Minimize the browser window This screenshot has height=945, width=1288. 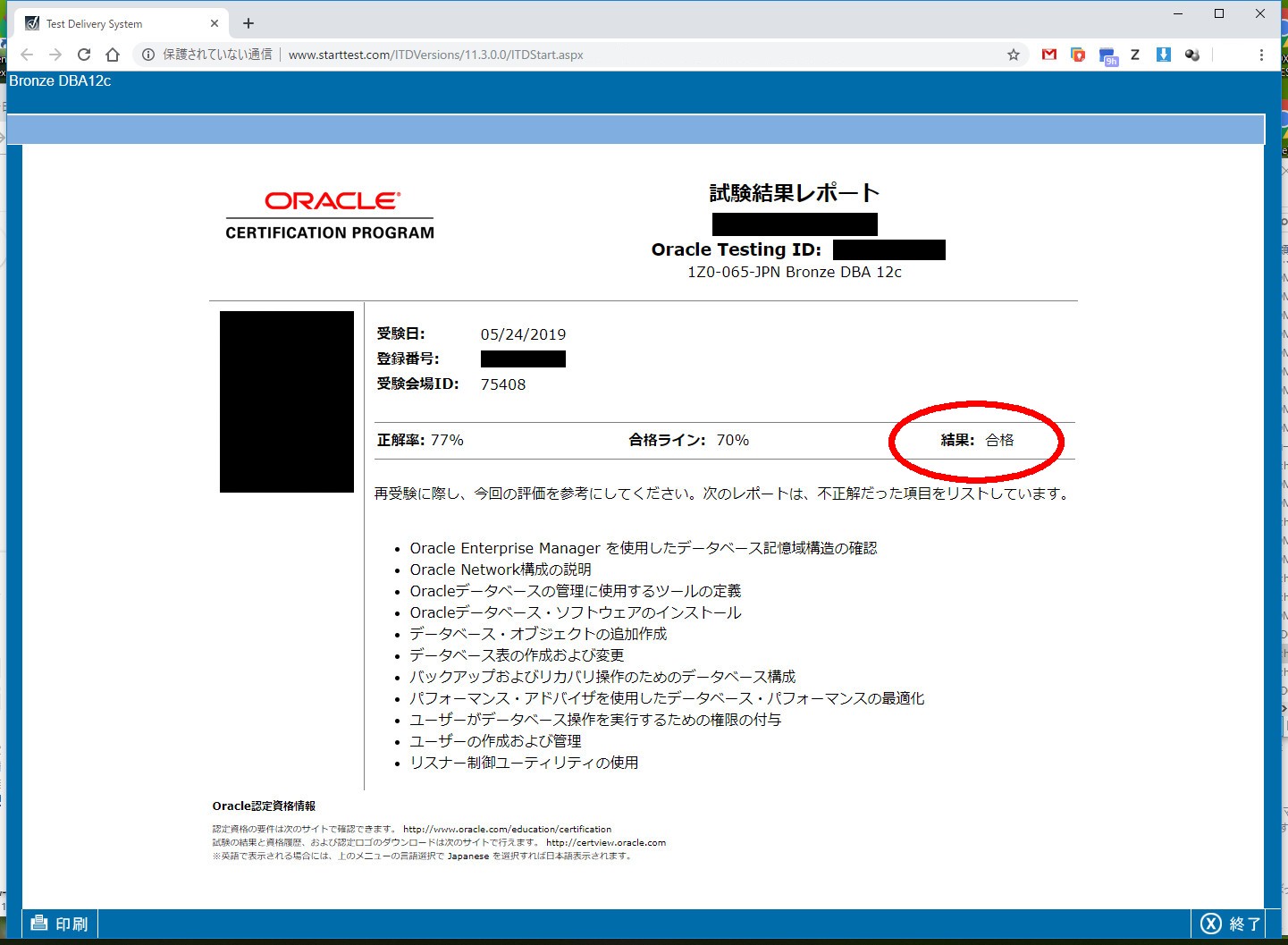[x=1178, y=13]
